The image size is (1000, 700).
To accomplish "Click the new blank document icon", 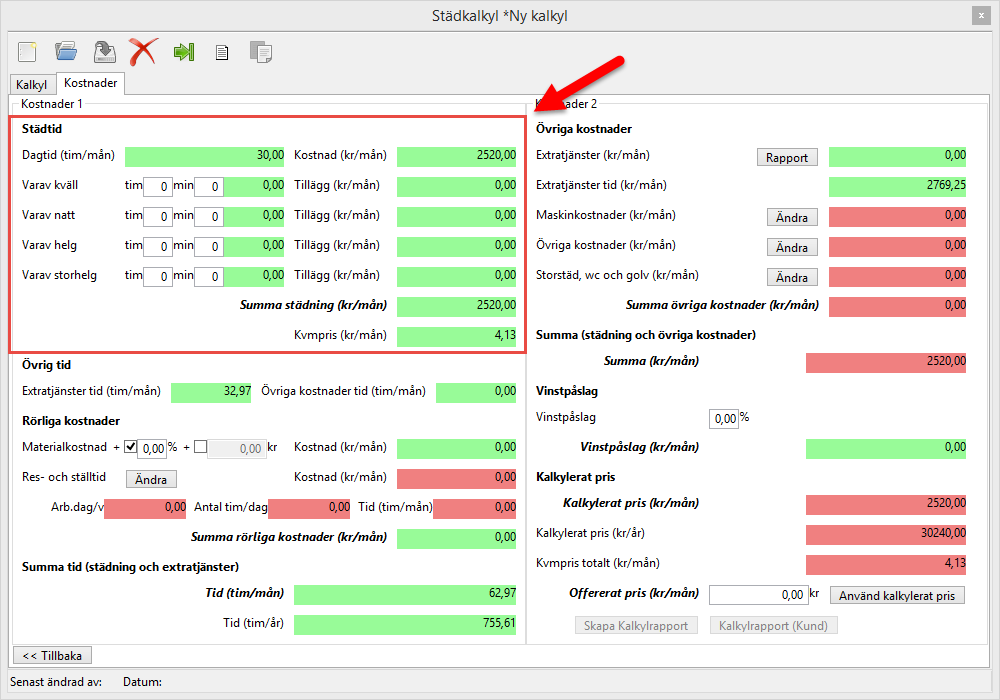I will pyautogui.click(x=27, y=52).
